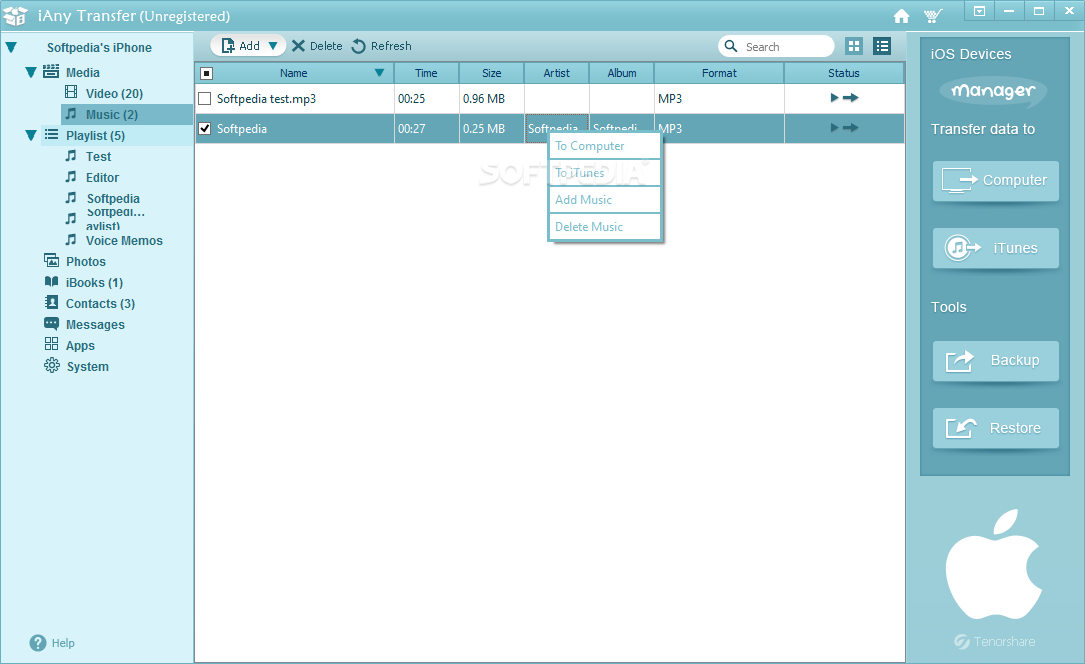Sort by Artist column header
The image size is (1085, 664).
(x=556, y=73)
